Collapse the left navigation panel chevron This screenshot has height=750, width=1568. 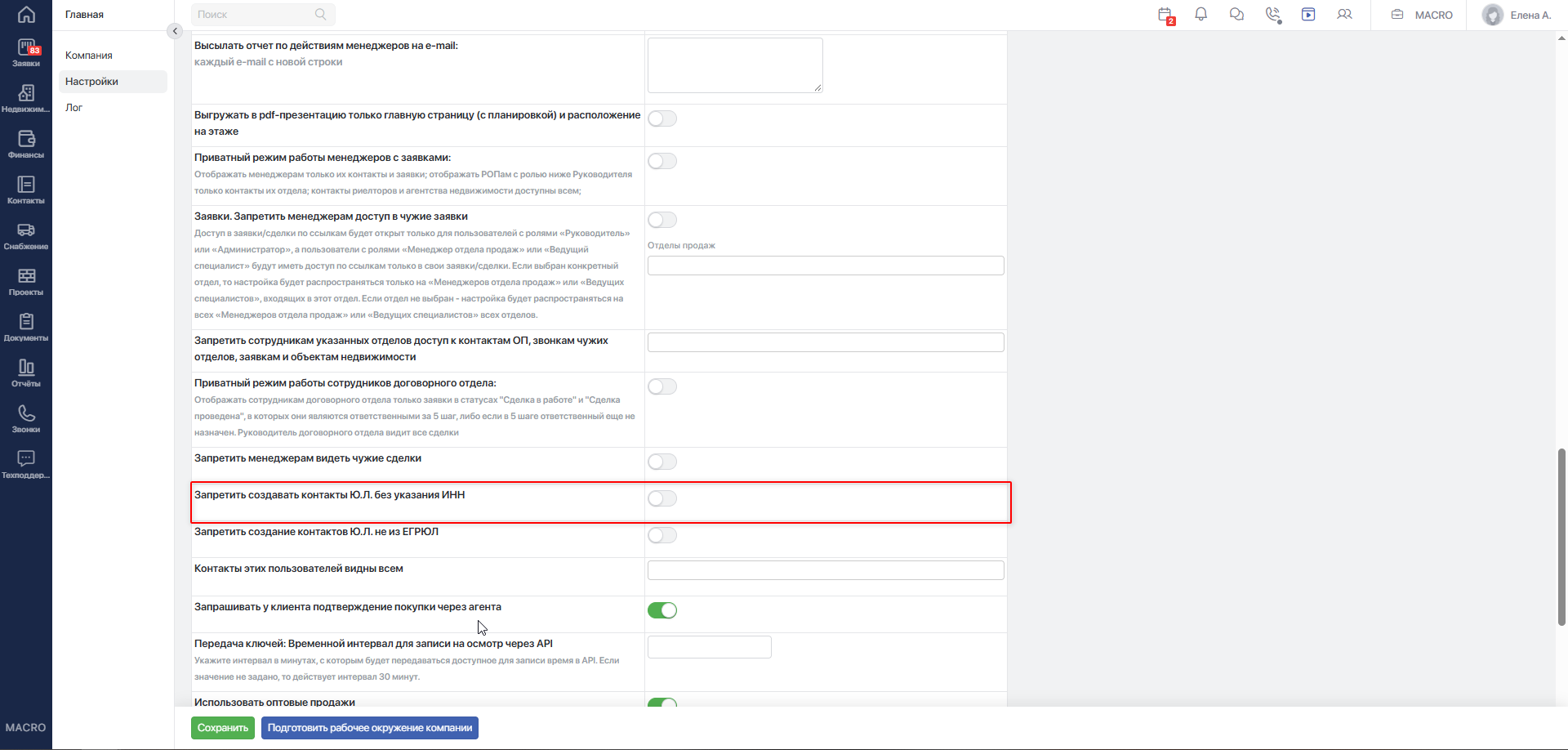click(175, 31)
